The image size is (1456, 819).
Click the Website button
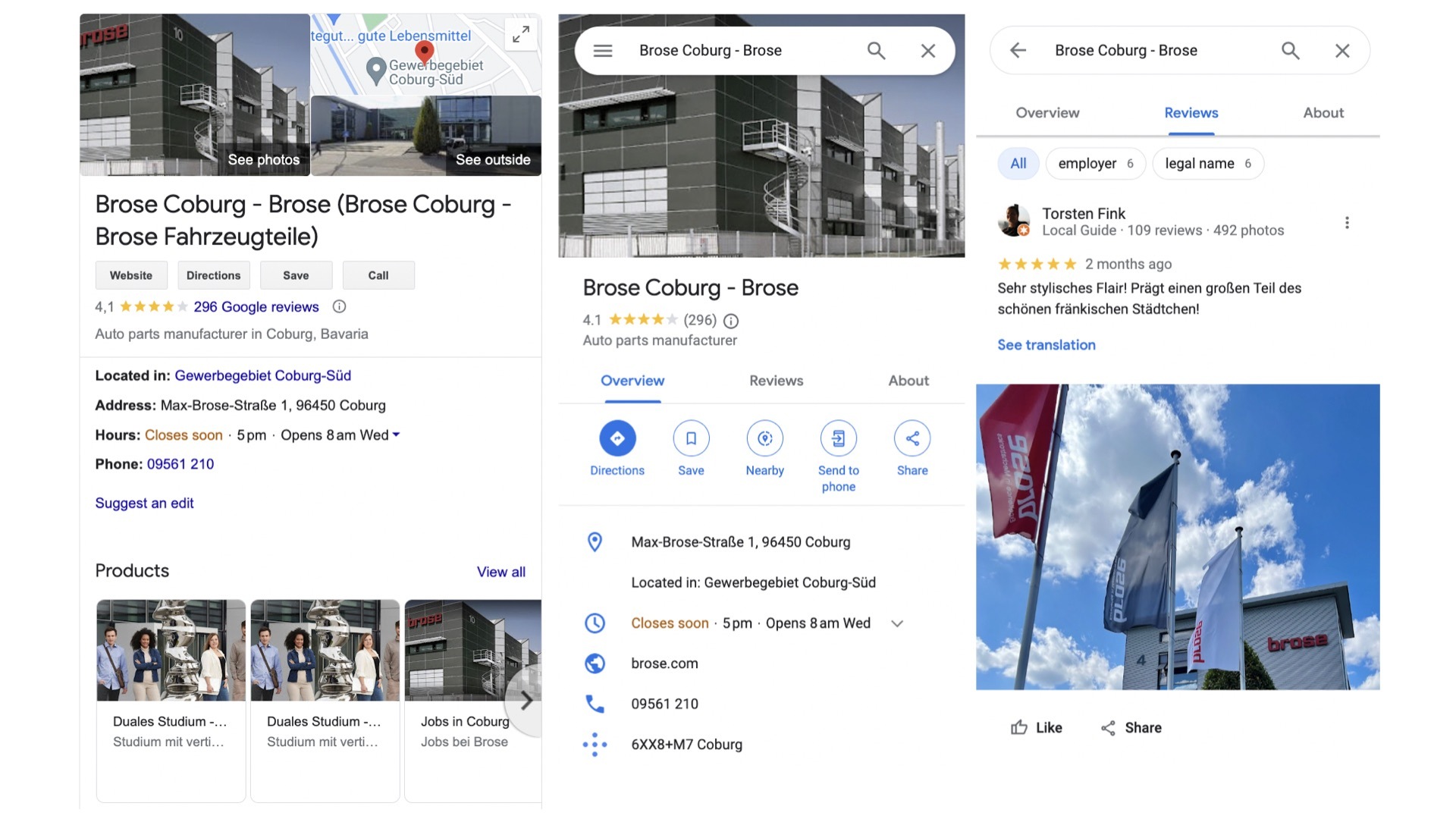tap(130, 275)
